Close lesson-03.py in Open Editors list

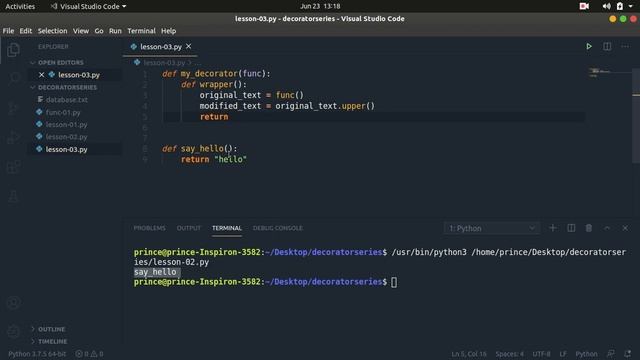pyautogui.click(x=41, y=75)
